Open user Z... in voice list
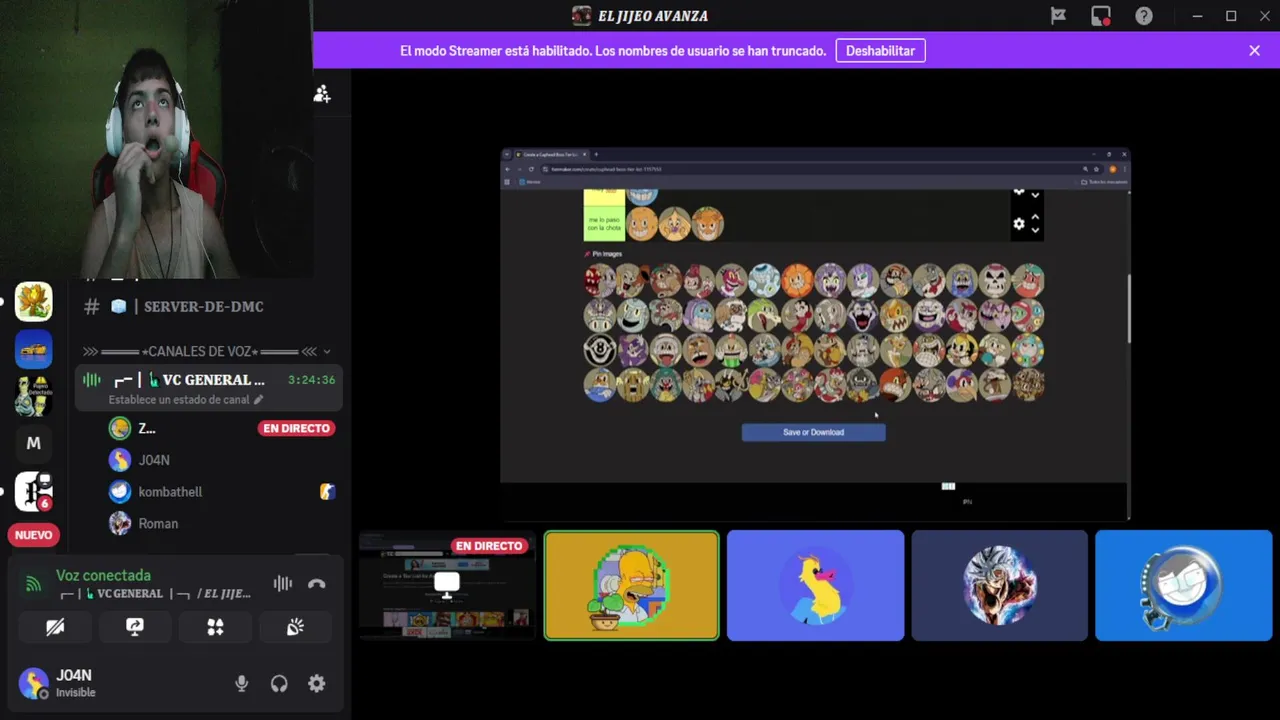The width and height of the screenshot is (1280, 720). tap(146, 428)
